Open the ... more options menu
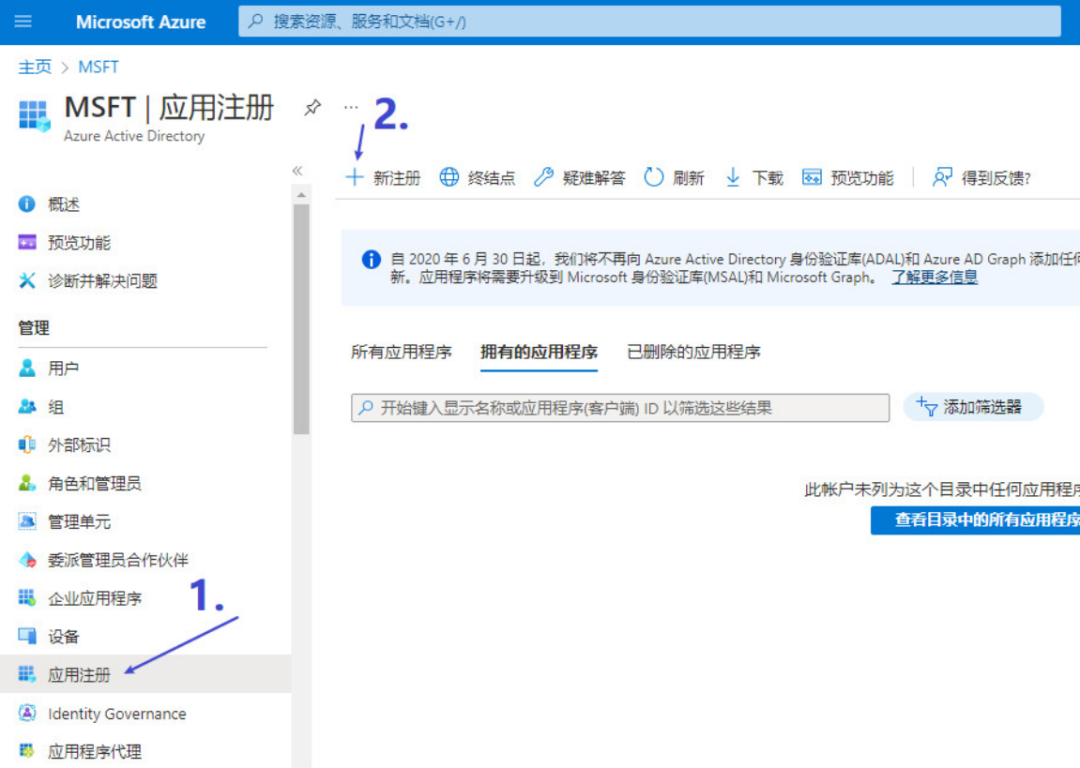Screen dimensions: 1080x768 [350, 107]
